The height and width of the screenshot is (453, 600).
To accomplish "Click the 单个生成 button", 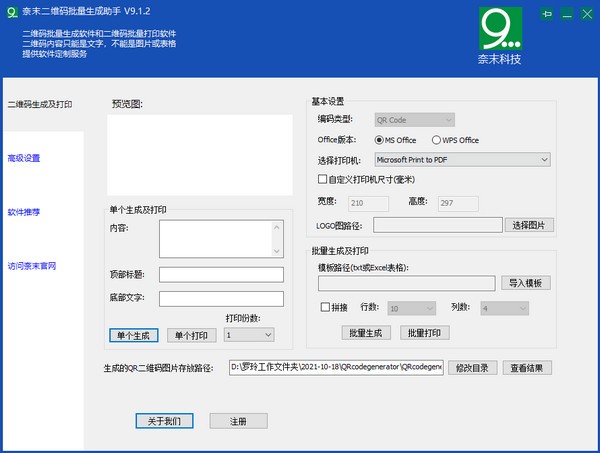I will pos(134,336).
